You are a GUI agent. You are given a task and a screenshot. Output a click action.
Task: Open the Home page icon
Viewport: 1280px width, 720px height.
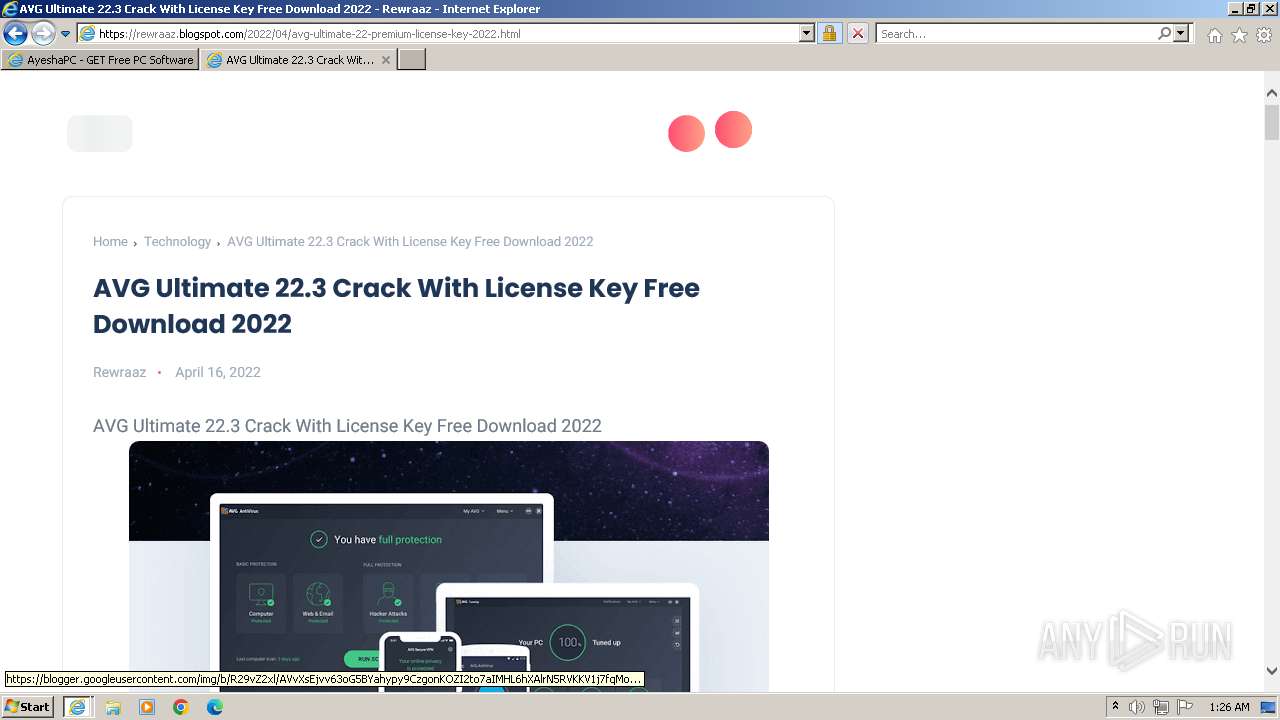click(1214, 35)
